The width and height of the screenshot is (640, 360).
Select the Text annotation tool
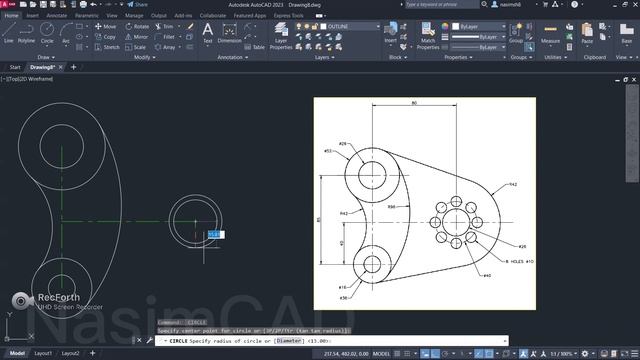tap(208, 33)
